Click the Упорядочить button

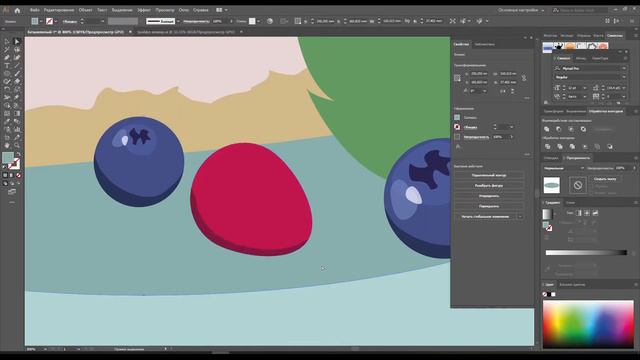489,196
